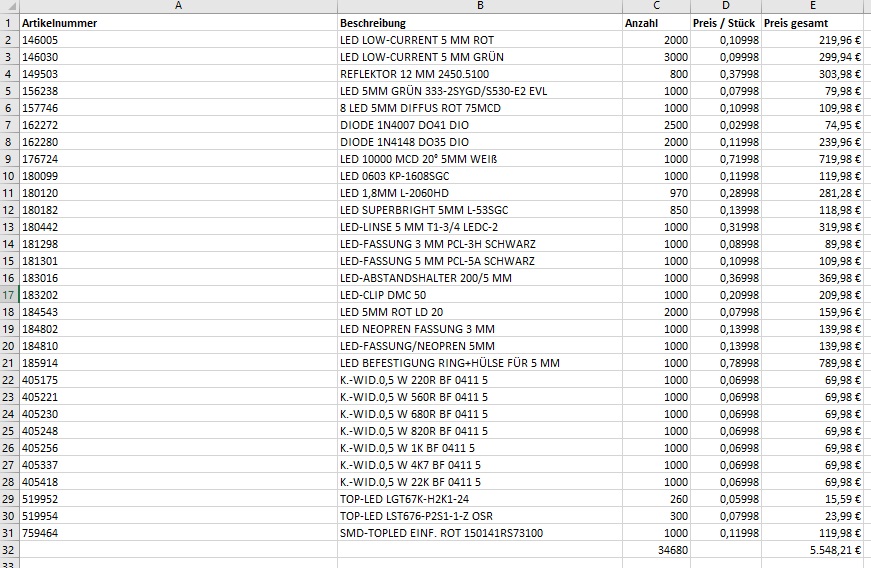Click the Artikelnummer header cell
Image resolution: width=871 pixels, height=568 pixels.
(178, 23)
